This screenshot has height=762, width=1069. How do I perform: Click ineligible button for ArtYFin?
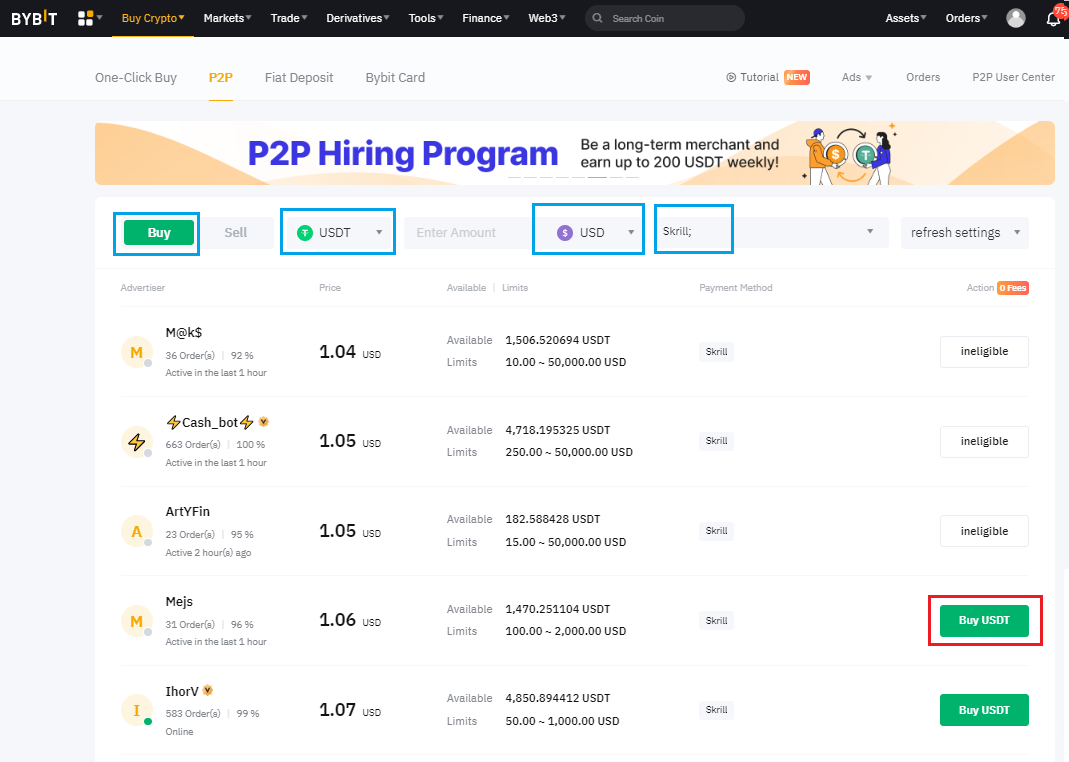pos(984,532)
